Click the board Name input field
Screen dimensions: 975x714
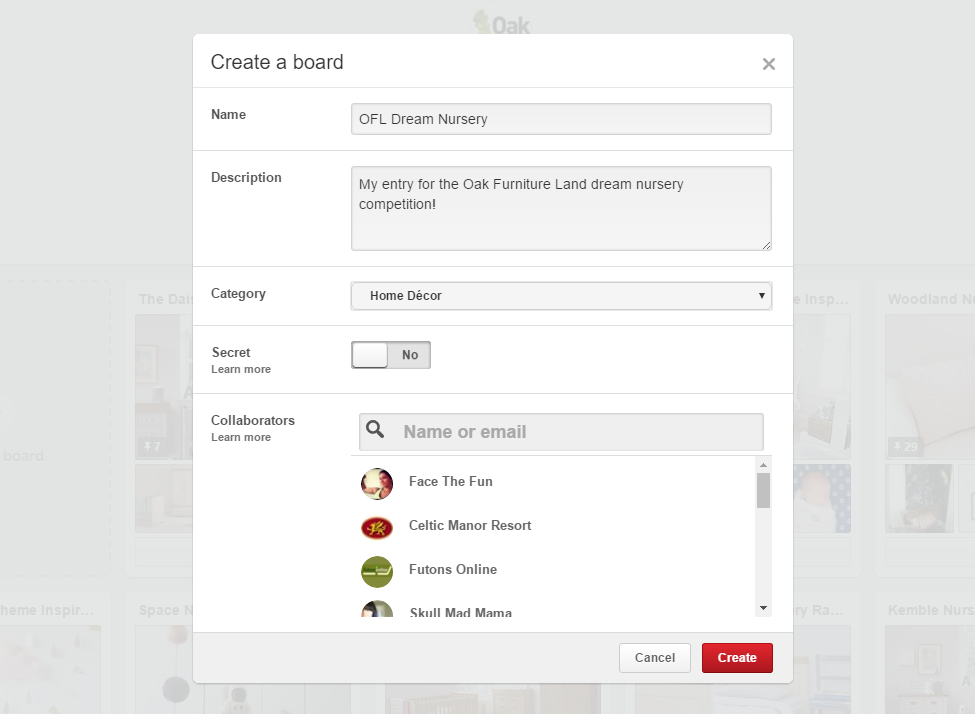[x=561, y=119]
